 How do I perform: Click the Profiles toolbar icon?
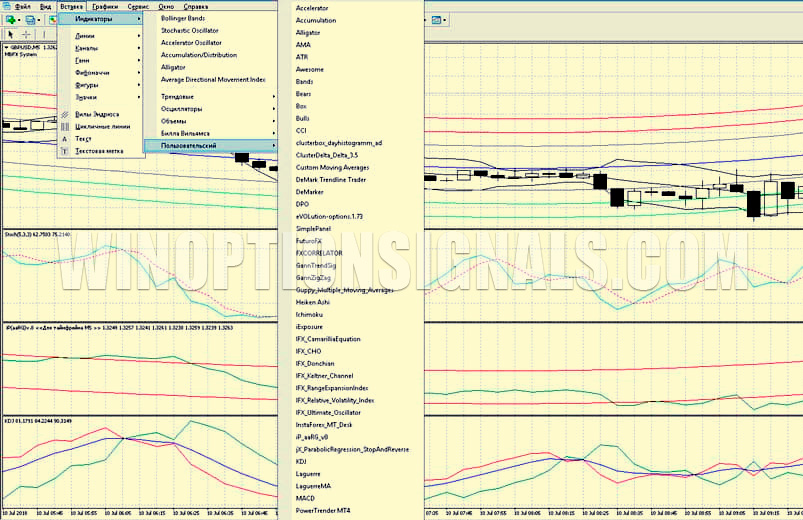(x=32, y=19)
